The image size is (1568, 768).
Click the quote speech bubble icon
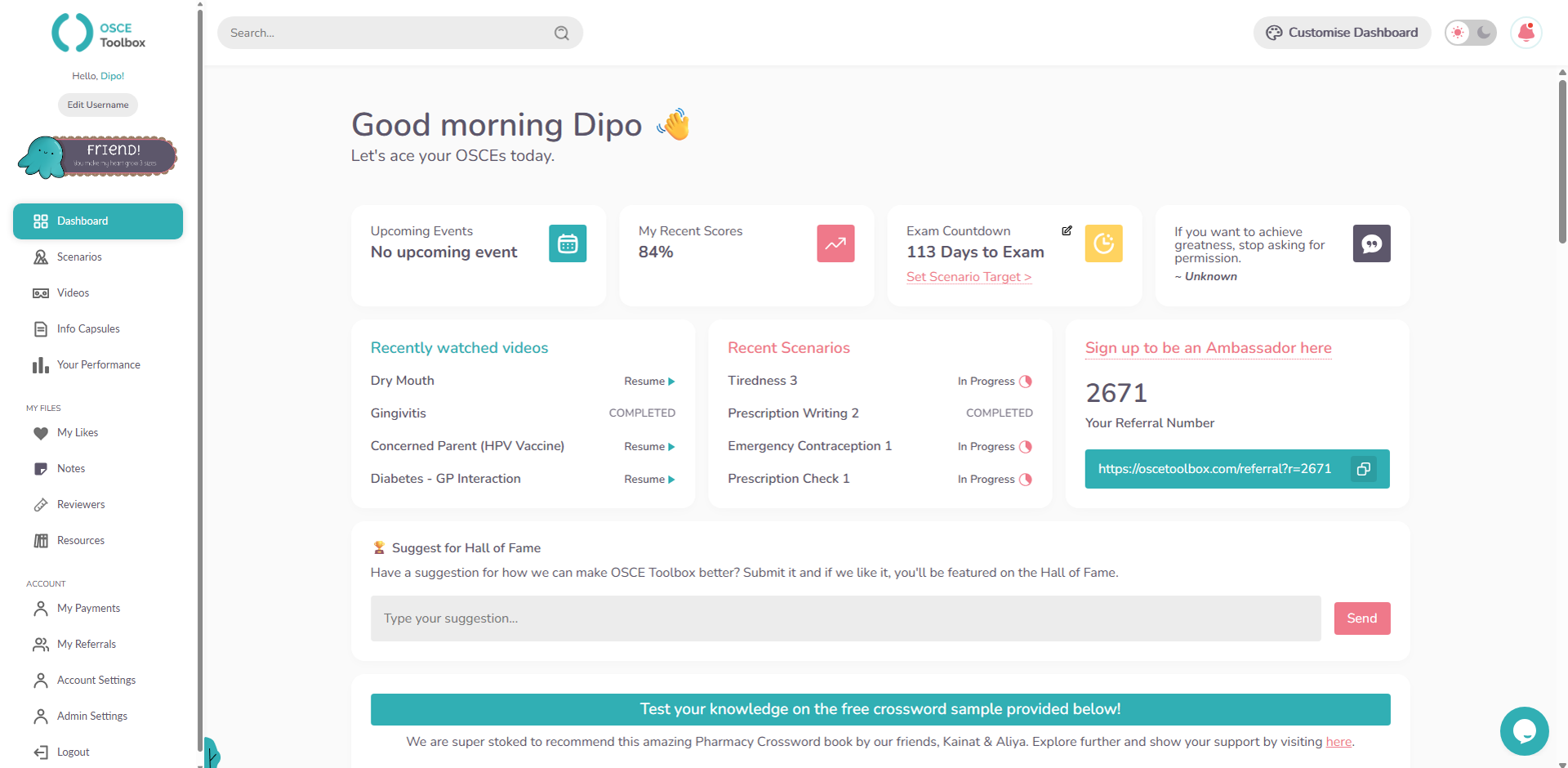1371,243
